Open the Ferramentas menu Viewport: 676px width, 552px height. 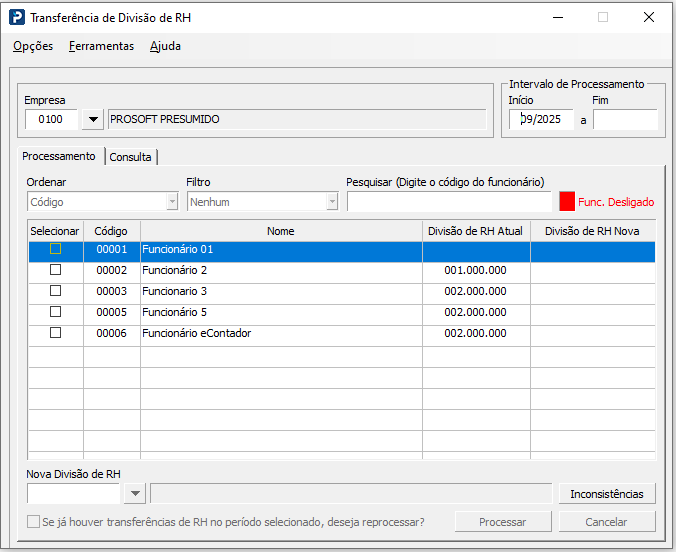click(101, 46)
